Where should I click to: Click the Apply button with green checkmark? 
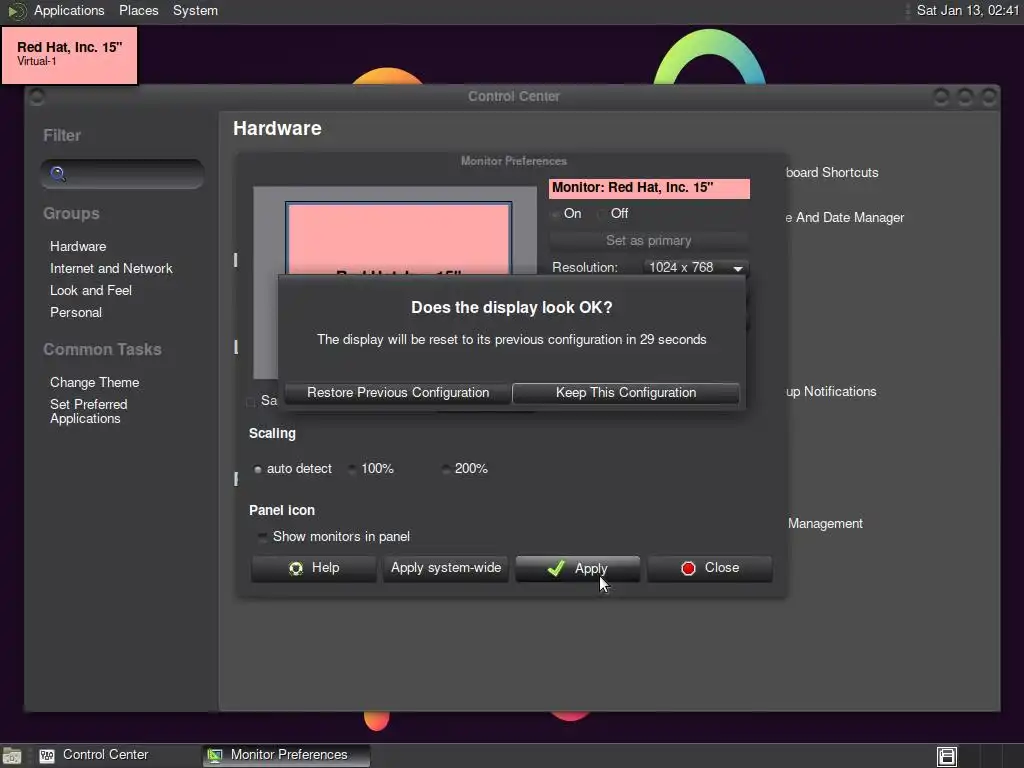click(x=578, y=568)
